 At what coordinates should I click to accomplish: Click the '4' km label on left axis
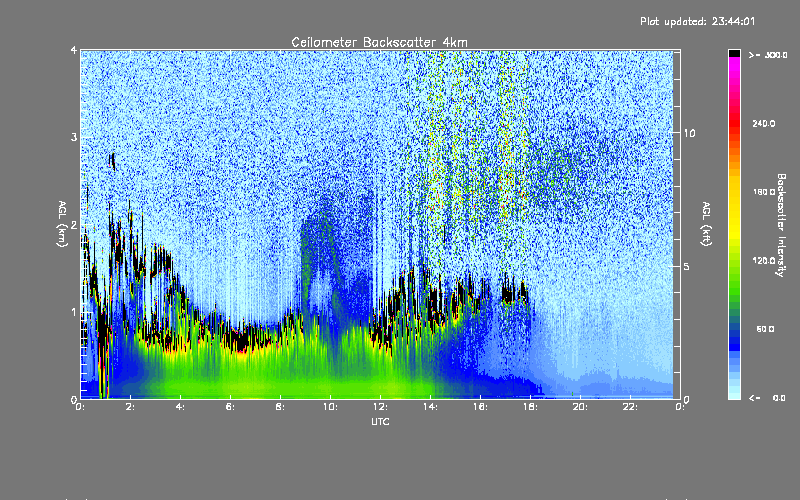click(74, 50)
